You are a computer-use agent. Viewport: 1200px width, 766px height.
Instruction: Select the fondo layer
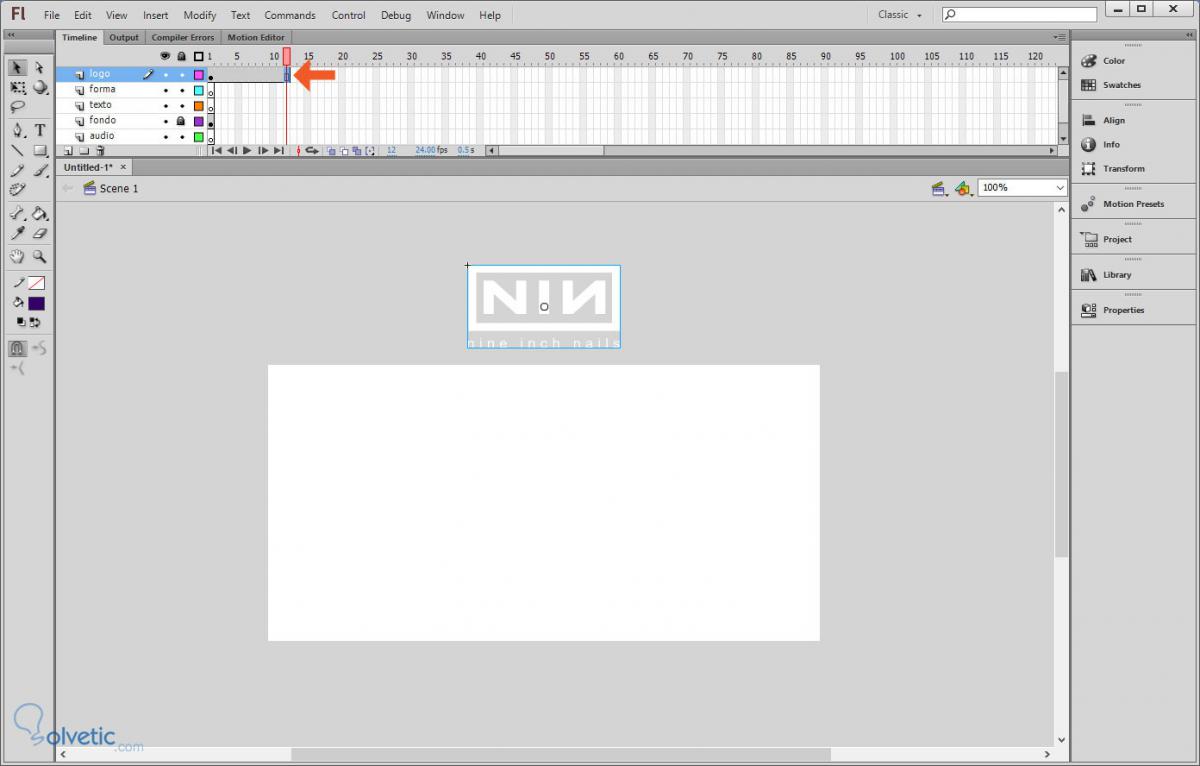[x=102, y=120]
